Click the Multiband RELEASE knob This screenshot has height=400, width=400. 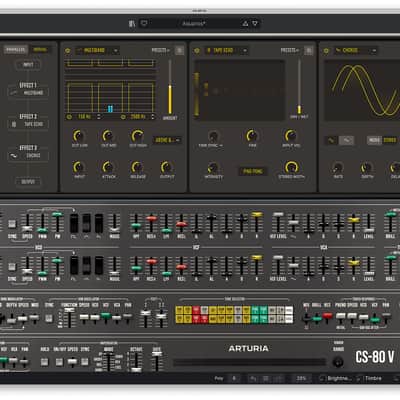point(137,167)
